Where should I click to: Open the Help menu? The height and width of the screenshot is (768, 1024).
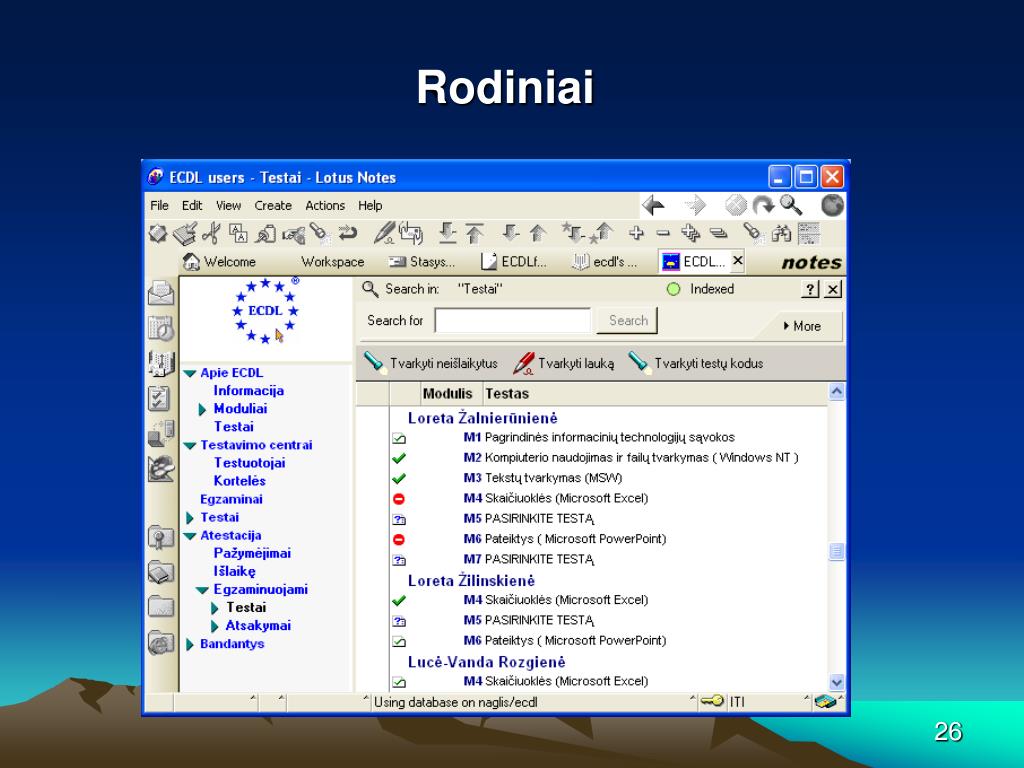pos(370,206)
